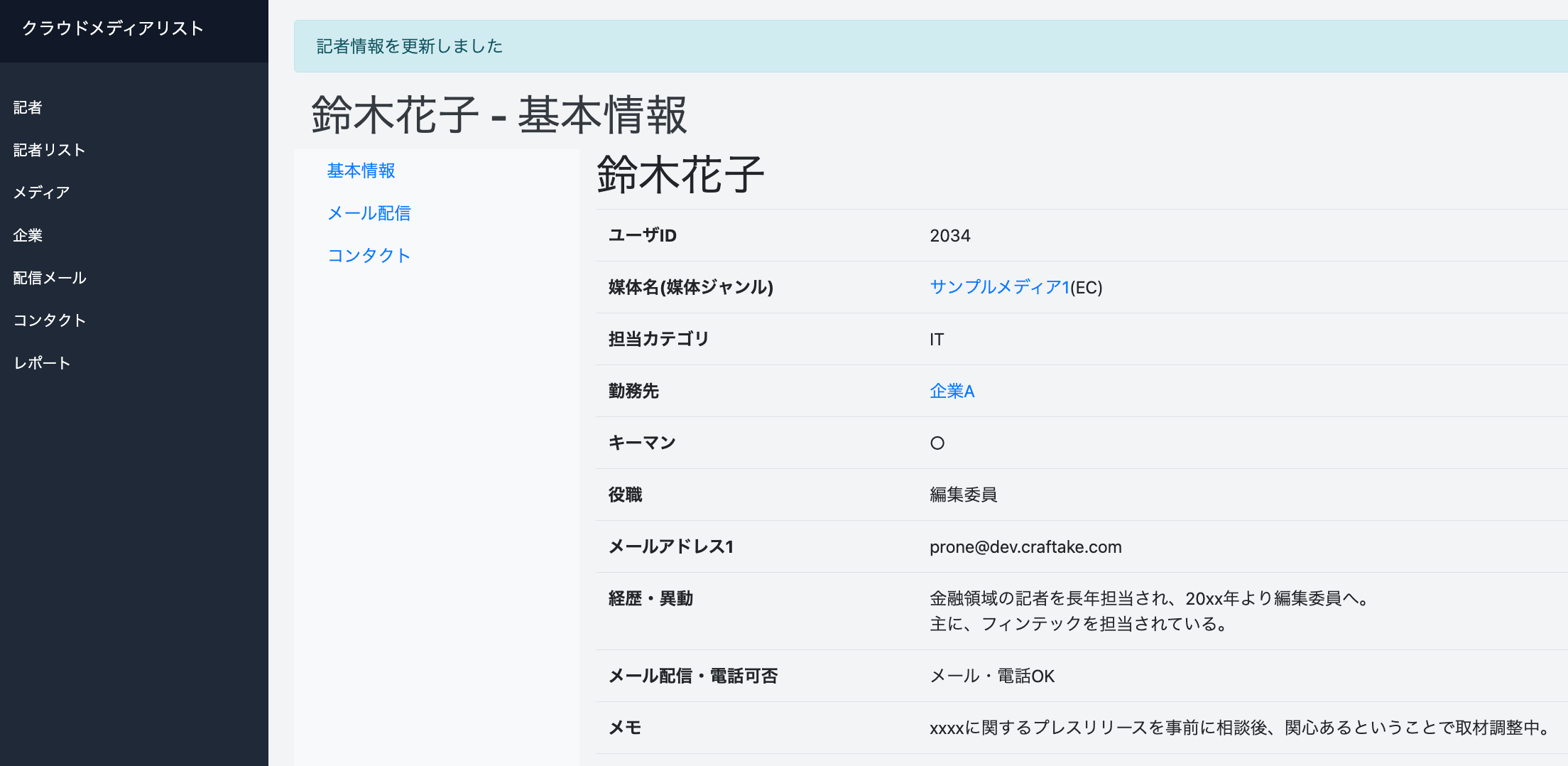Select the ユーザID value 2034
Image resolution: width=1568 pixels, height=766 pixels.
tap(950, 235)
